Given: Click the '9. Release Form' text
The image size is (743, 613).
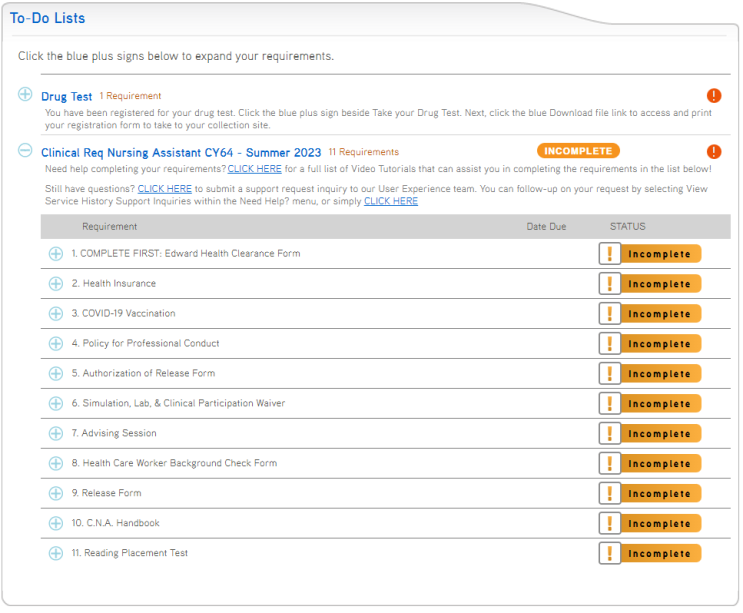Looking at the screenshot, I should 106,493.
